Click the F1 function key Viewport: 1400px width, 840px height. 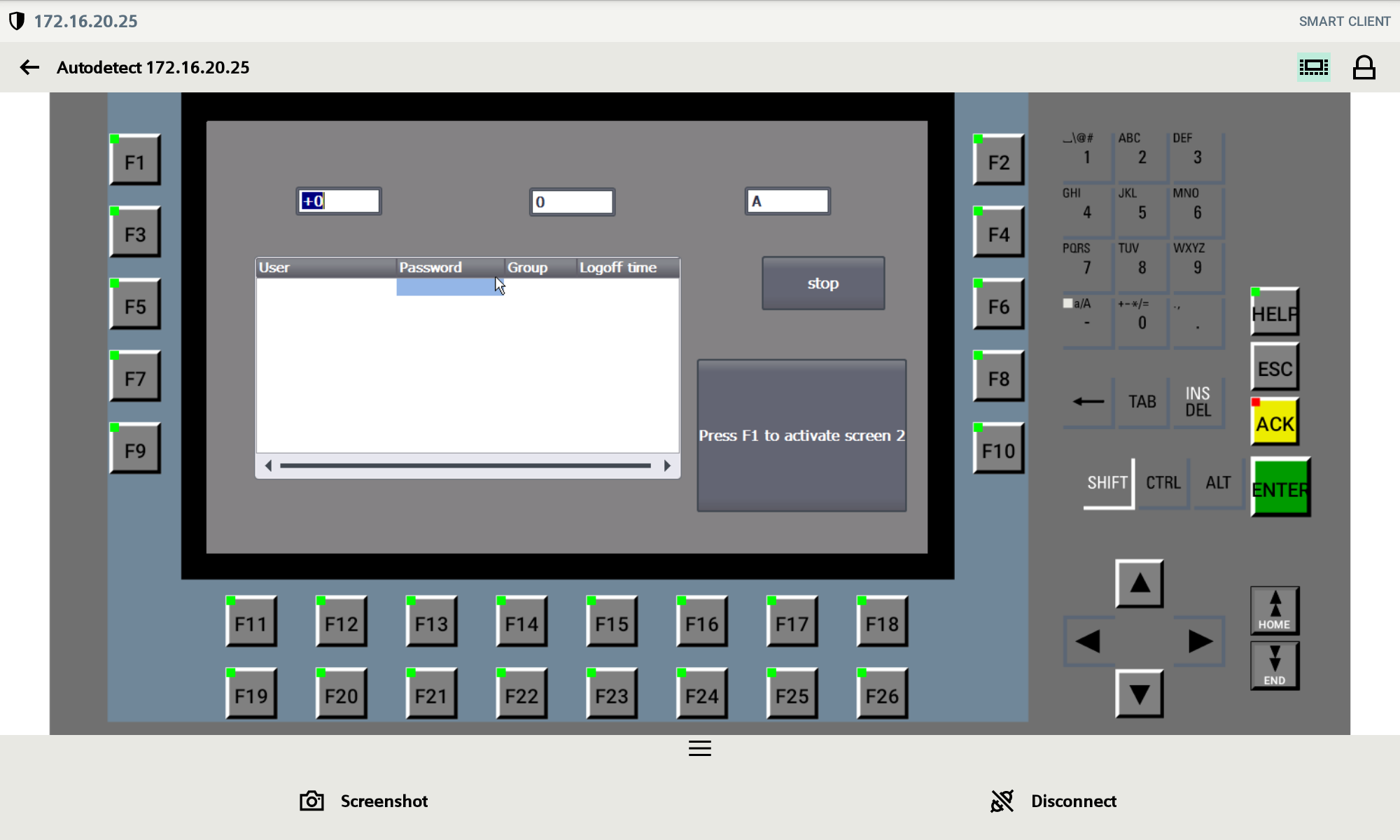[x=135, y=160]
